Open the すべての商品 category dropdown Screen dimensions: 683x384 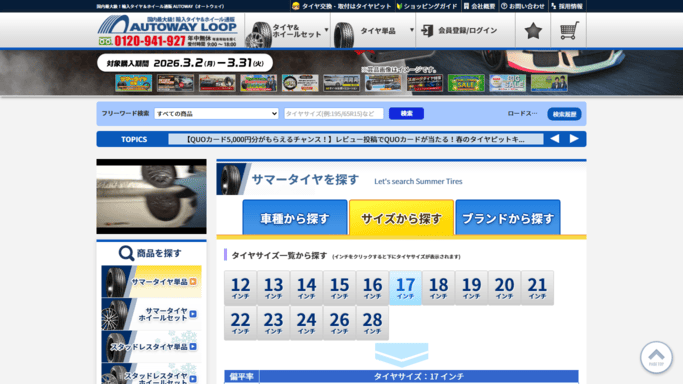point(216,114)
